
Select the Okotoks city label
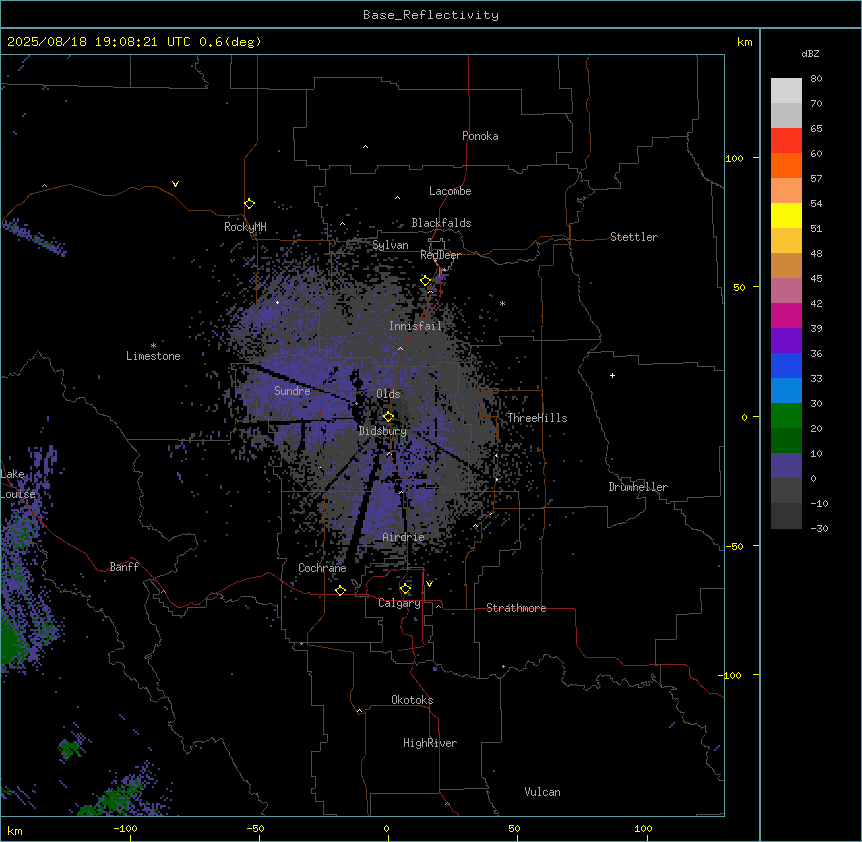click(412, 700)
